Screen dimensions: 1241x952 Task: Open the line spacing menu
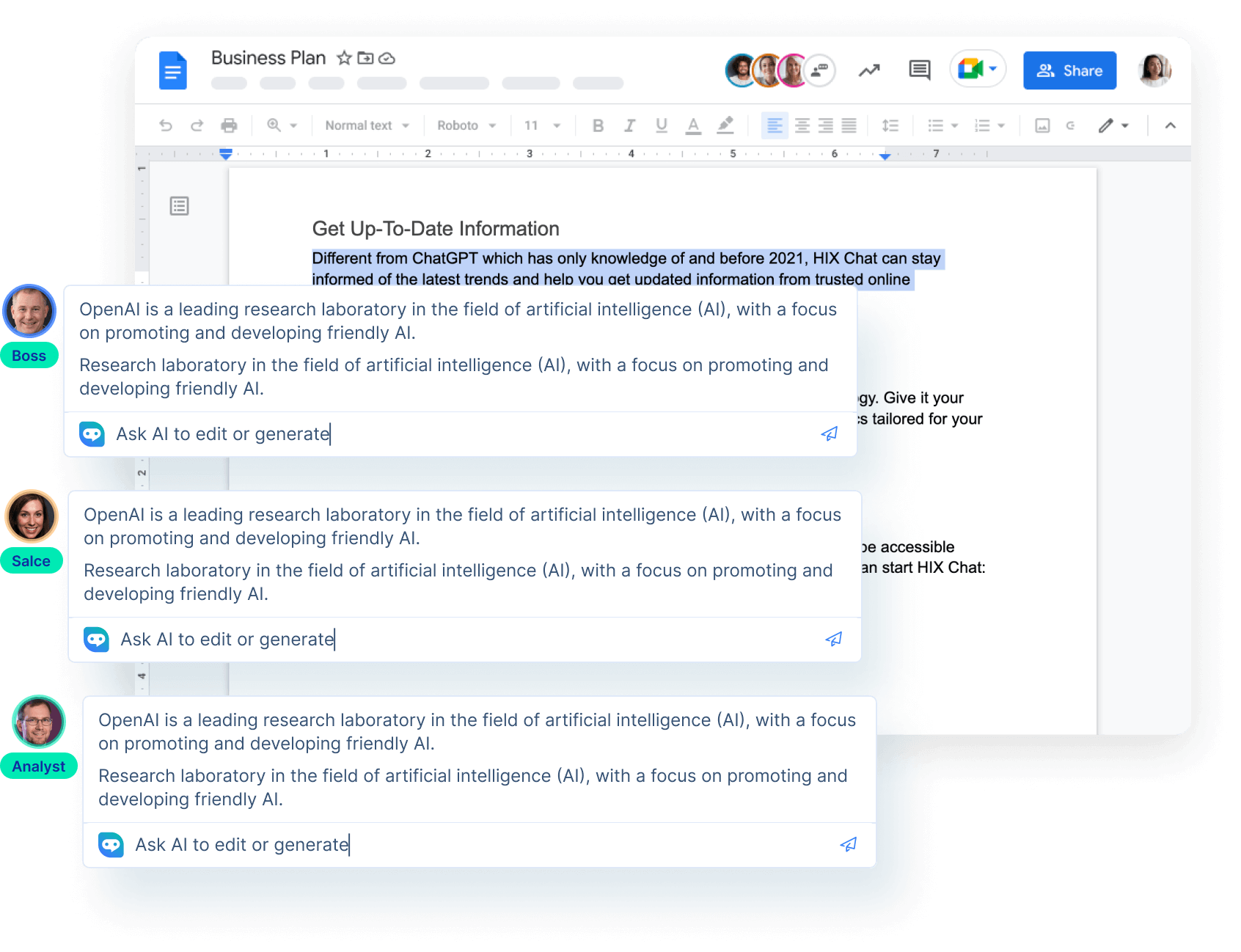coord(890,125)
